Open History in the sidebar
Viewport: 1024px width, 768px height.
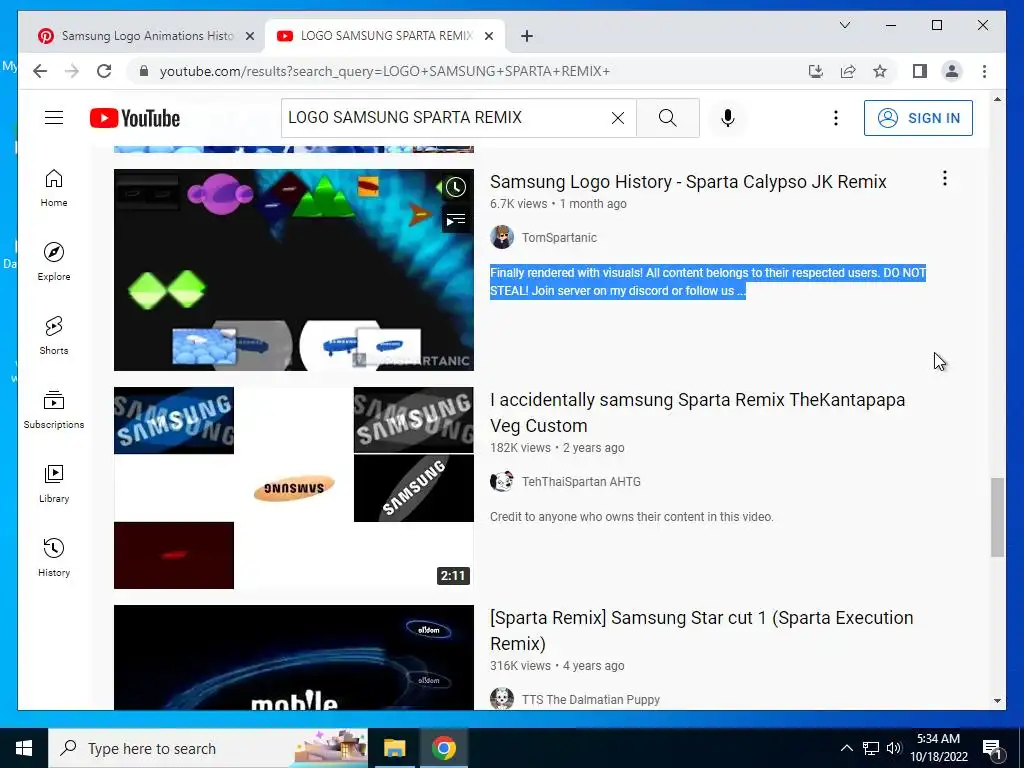54,557
